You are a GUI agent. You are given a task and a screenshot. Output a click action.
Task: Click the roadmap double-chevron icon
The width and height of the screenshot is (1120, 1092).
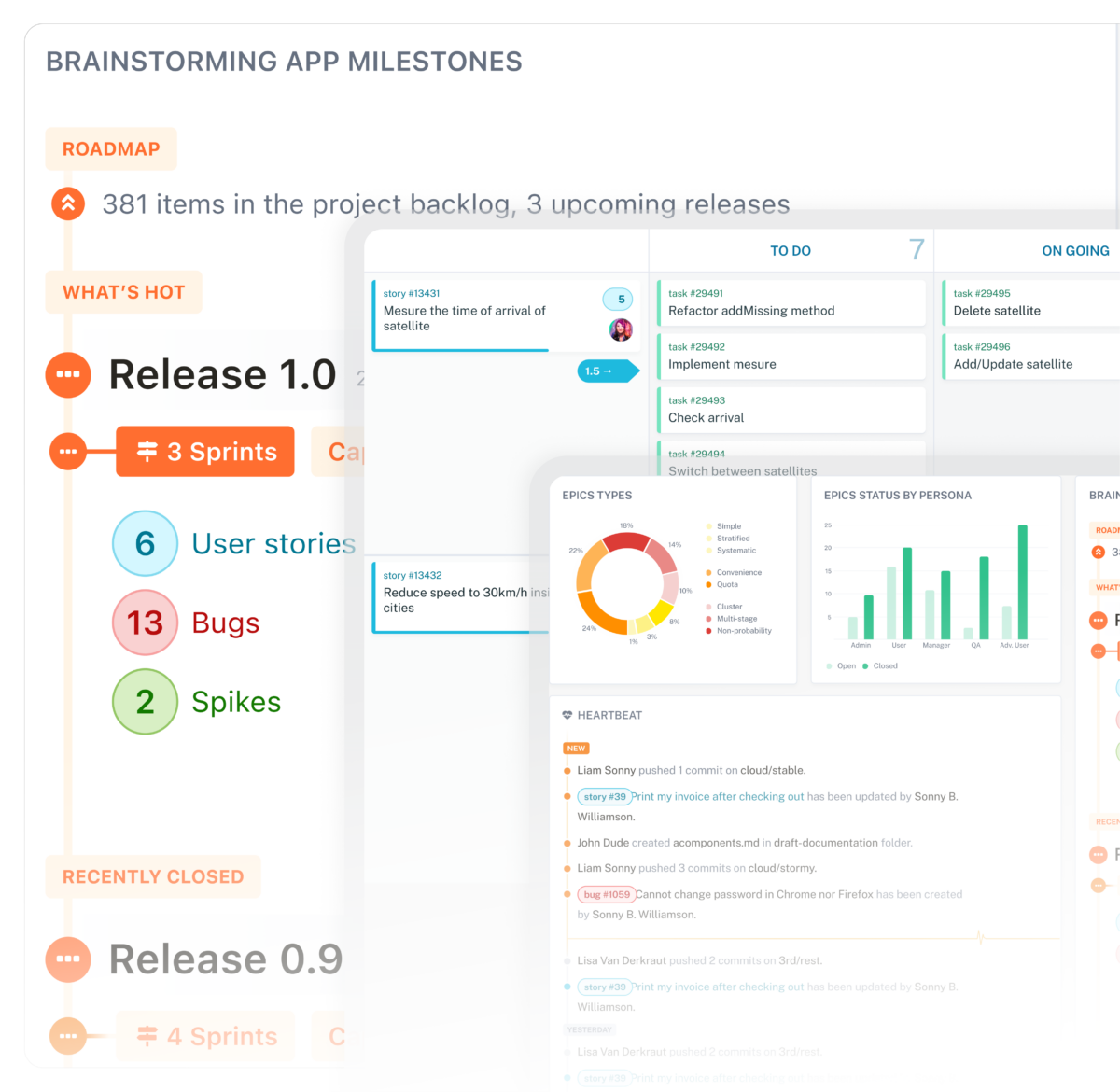68,203
